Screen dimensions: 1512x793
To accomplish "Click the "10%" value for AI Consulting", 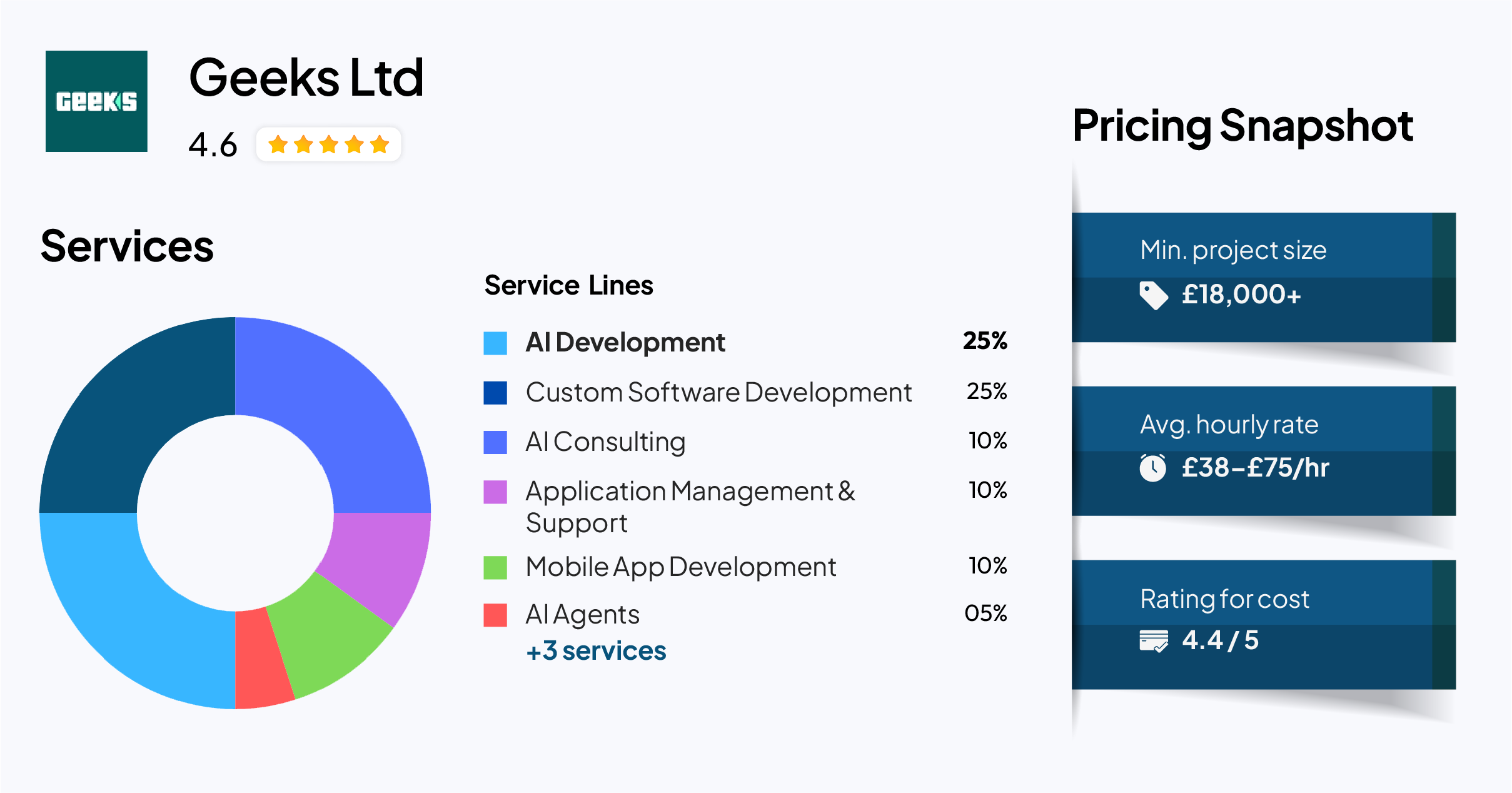I will tap(988, 441).
